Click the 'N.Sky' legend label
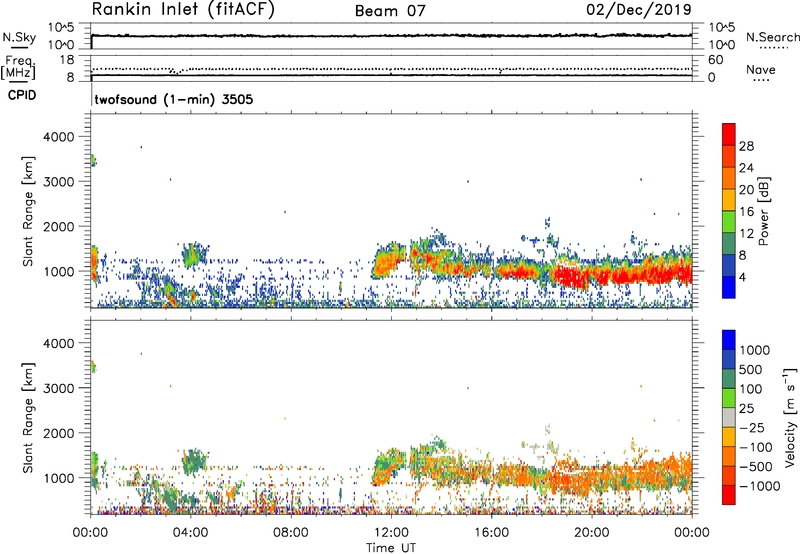Image resolution: width=800 pixels, height=554 pixels. 19,37
